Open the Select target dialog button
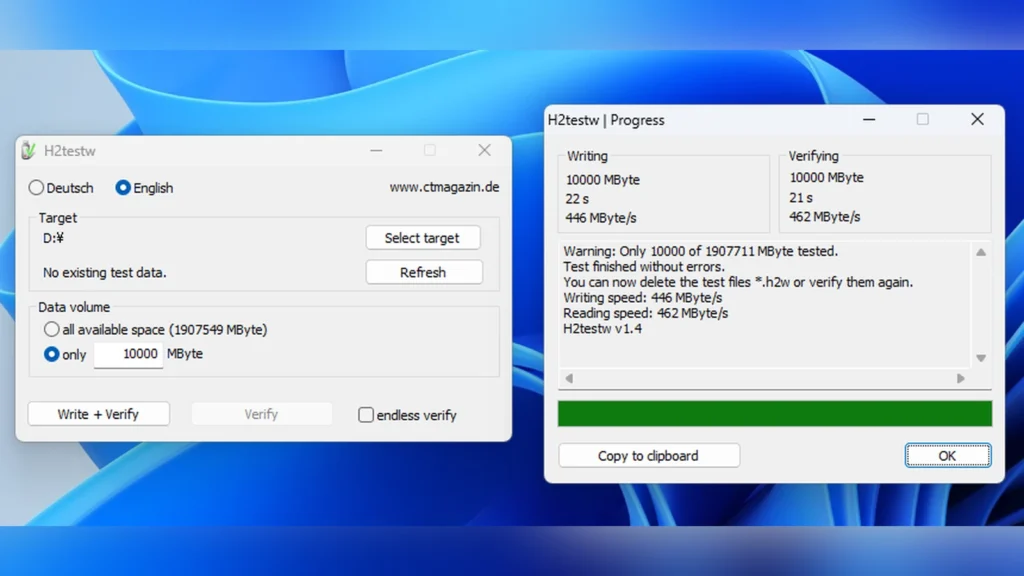 click(423, 238)
